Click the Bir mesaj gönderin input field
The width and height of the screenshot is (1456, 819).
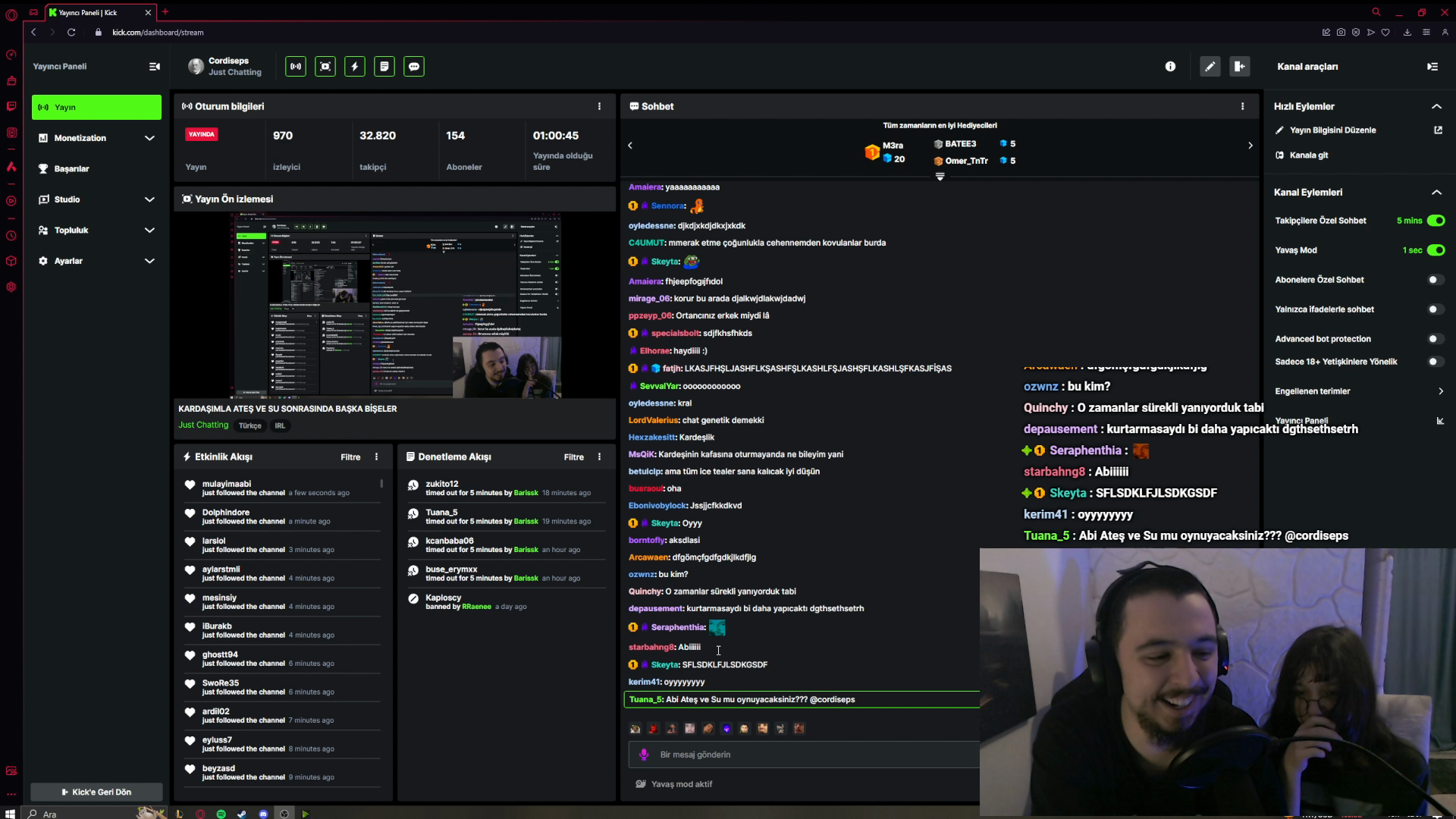pos(804,755)
